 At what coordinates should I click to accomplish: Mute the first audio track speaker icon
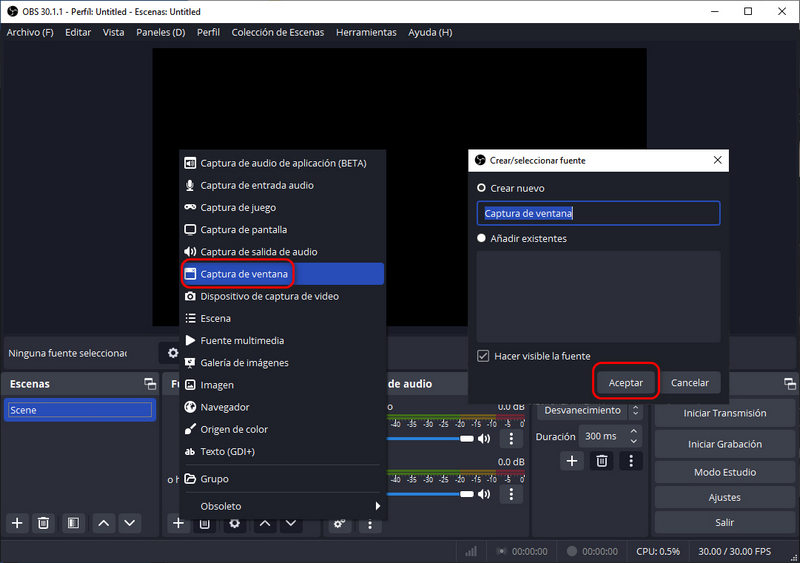click(x=484, y=438)
